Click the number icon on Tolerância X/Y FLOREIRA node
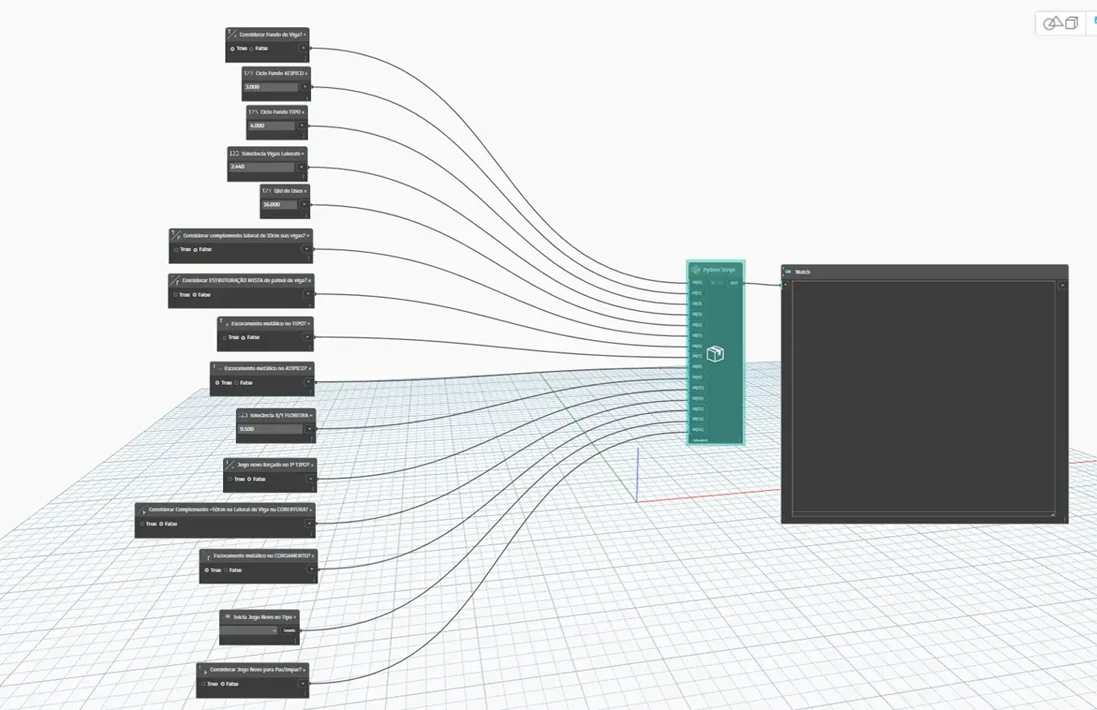 [243, 416]
